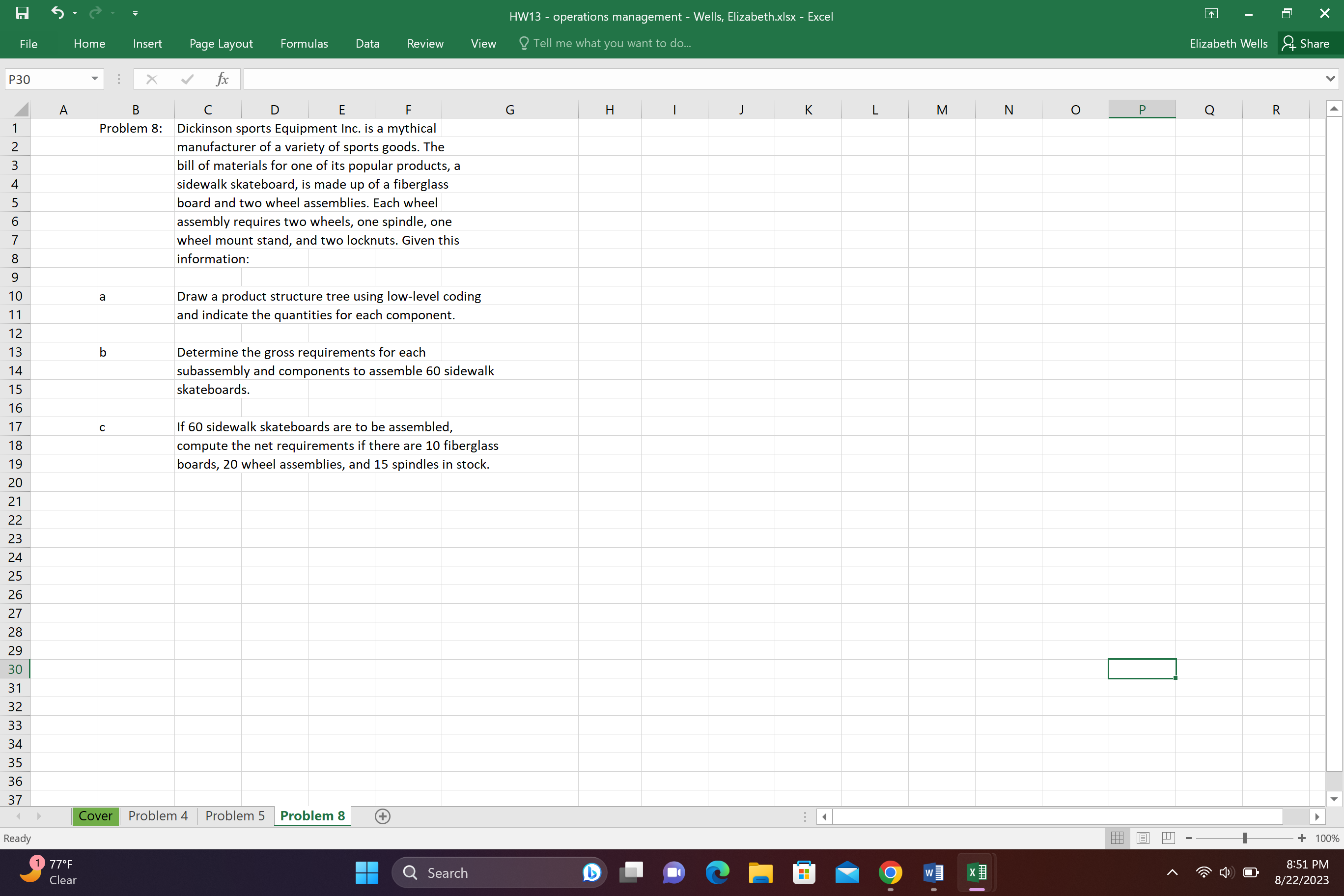Screen dimensions: 1344x896
Task: Switch to the Formulas ribbon tab
Action: (x=304, y=43)
